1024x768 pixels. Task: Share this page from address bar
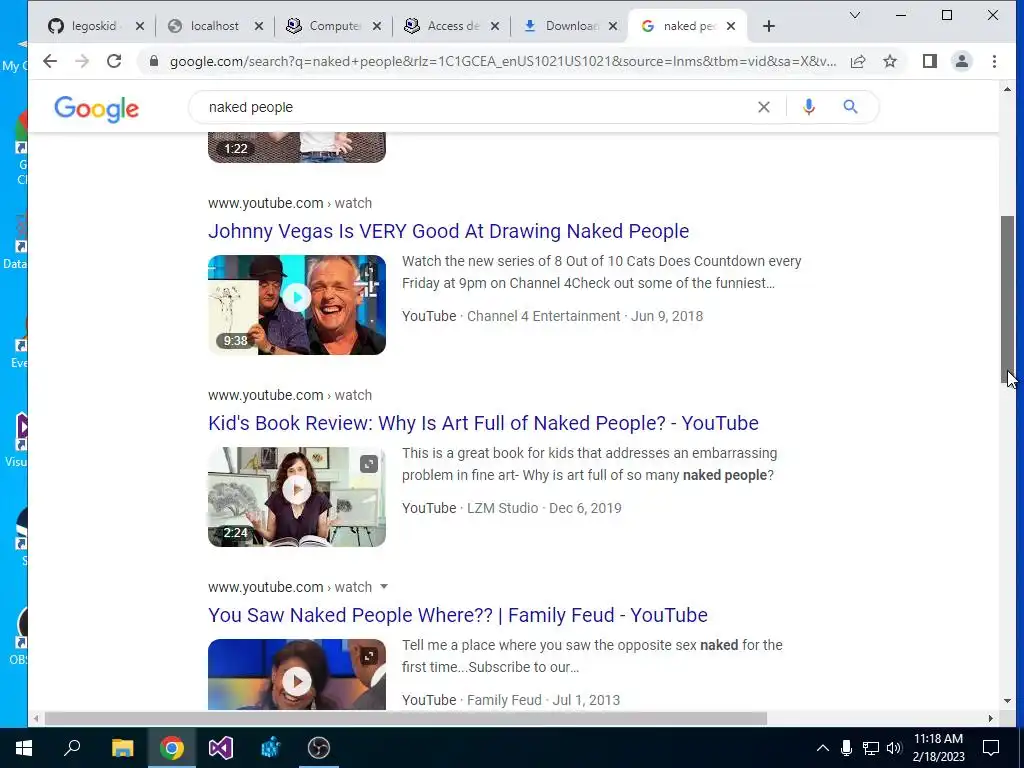[857, 61]
